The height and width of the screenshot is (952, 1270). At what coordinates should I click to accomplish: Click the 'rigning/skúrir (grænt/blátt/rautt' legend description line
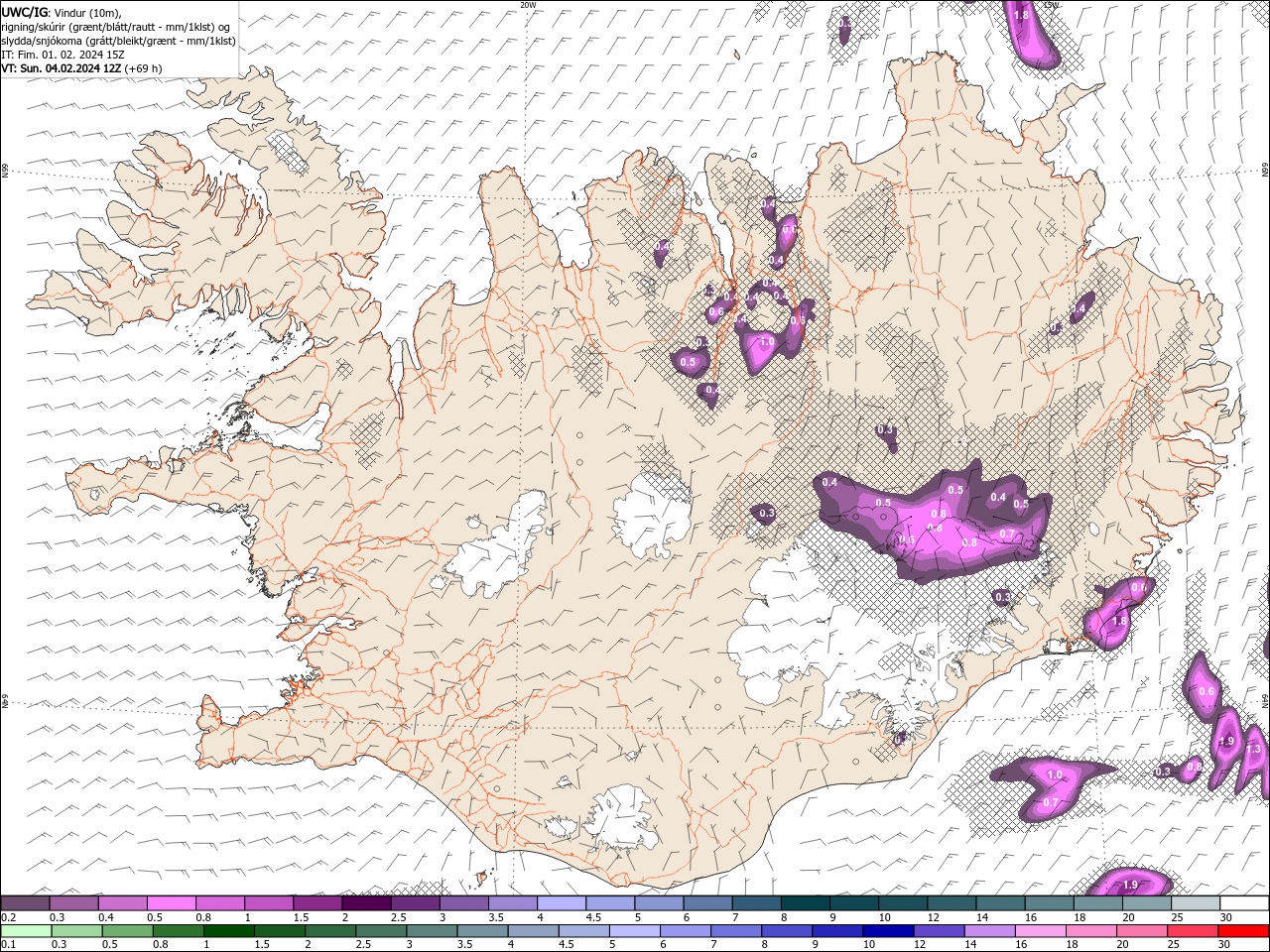[116, 27]
